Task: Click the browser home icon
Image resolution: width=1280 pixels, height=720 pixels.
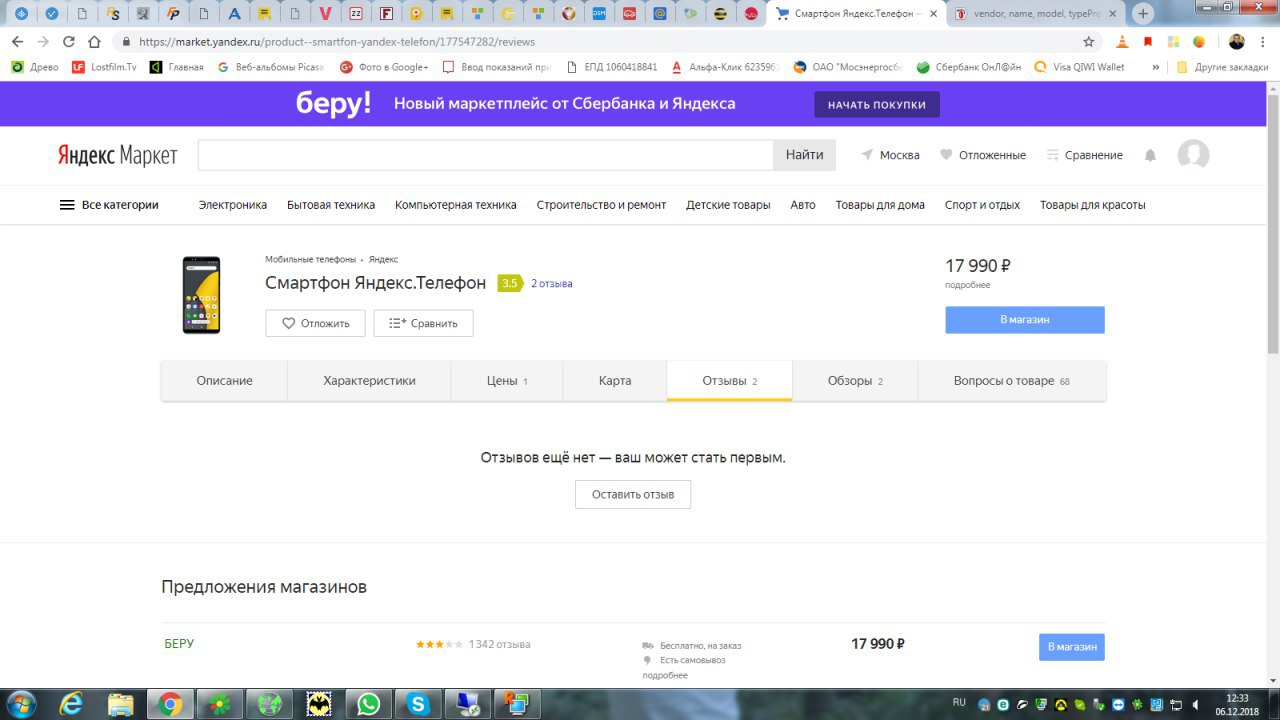Action: 94,42
